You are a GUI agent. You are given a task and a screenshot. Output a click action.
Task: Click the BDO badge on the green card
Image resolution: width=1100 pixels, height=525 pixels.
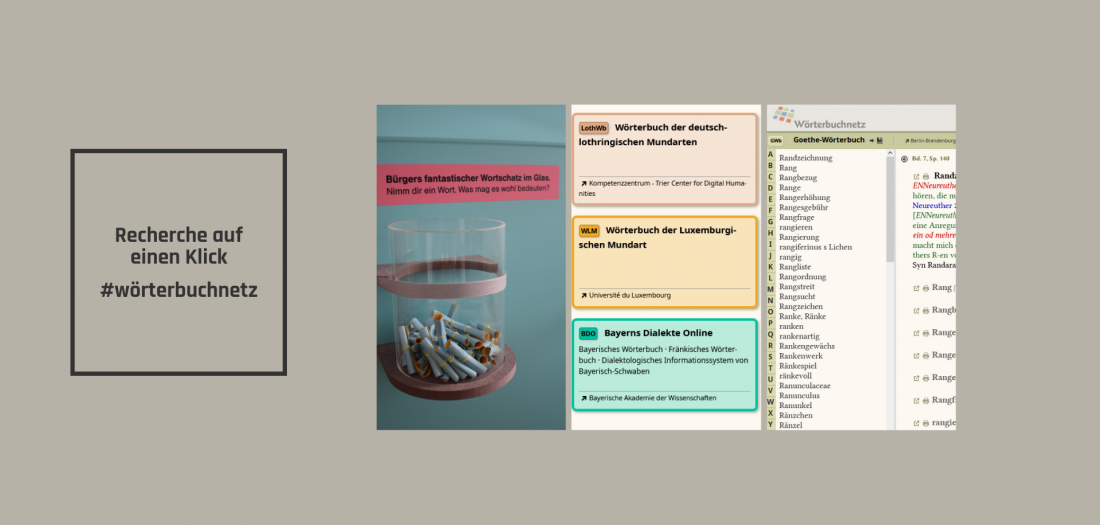point(589,333)
